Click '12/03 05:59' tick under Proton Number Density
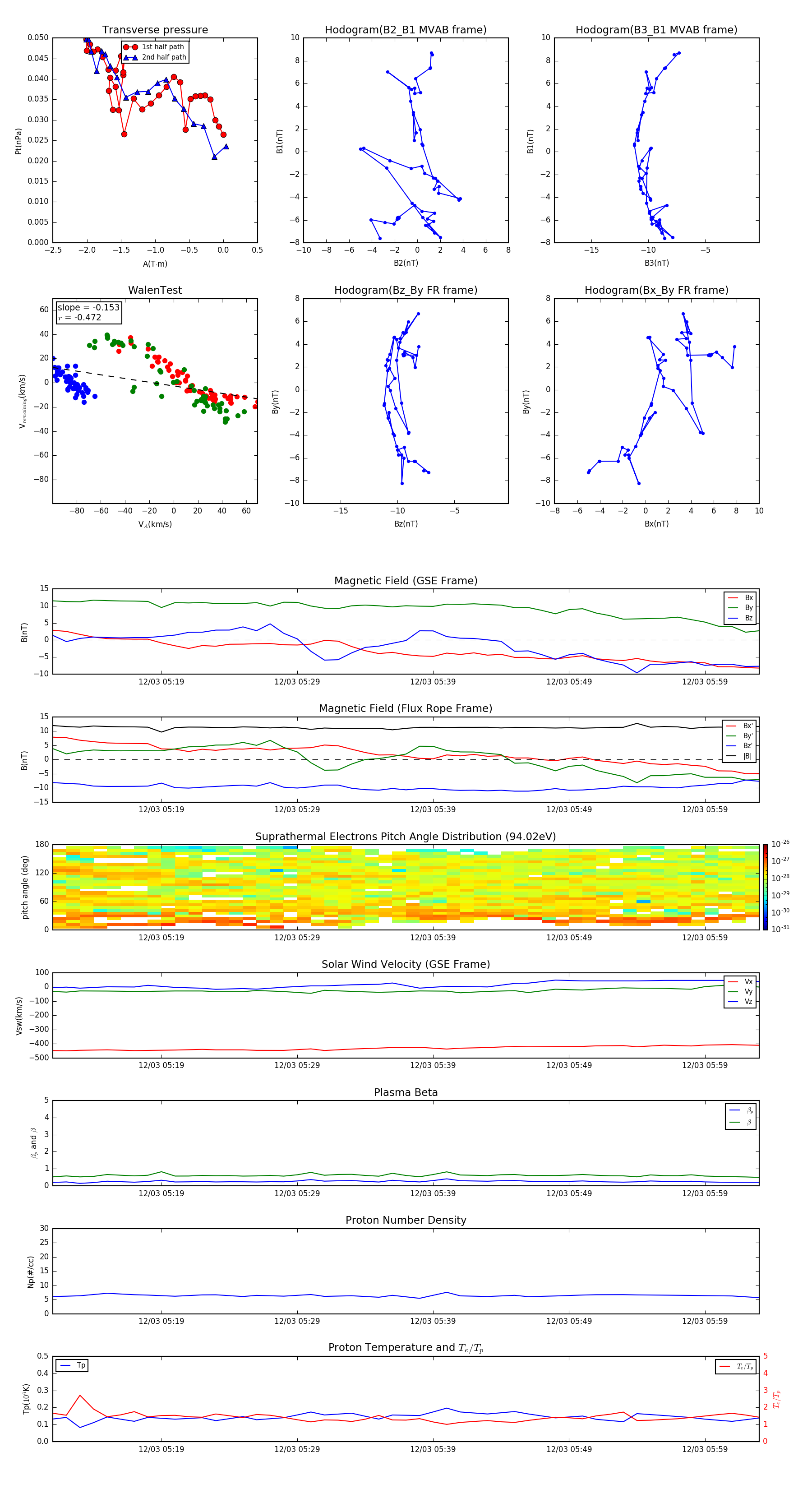Viewport: 812px width, 1489px height. (x=705, y=1321)
